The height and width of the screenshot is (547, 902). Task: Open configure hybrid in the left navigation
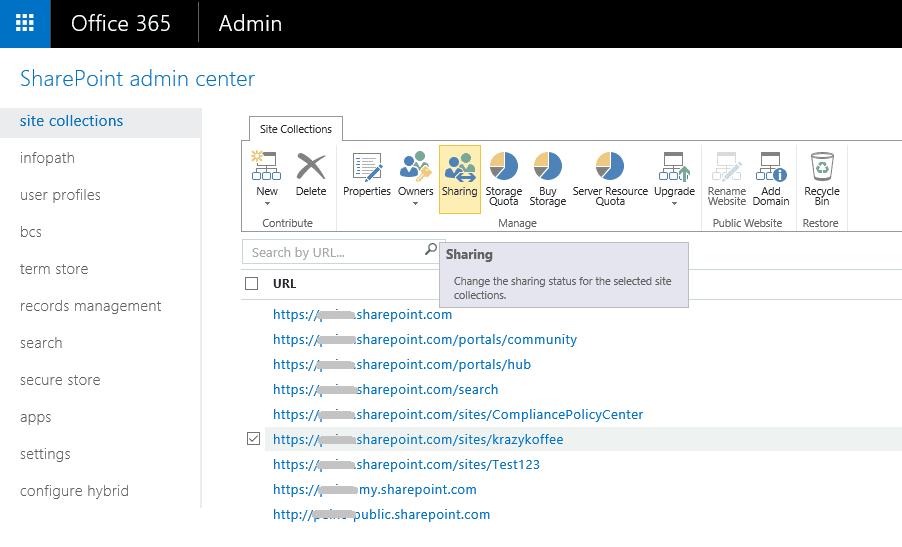[x=74, y=491]
